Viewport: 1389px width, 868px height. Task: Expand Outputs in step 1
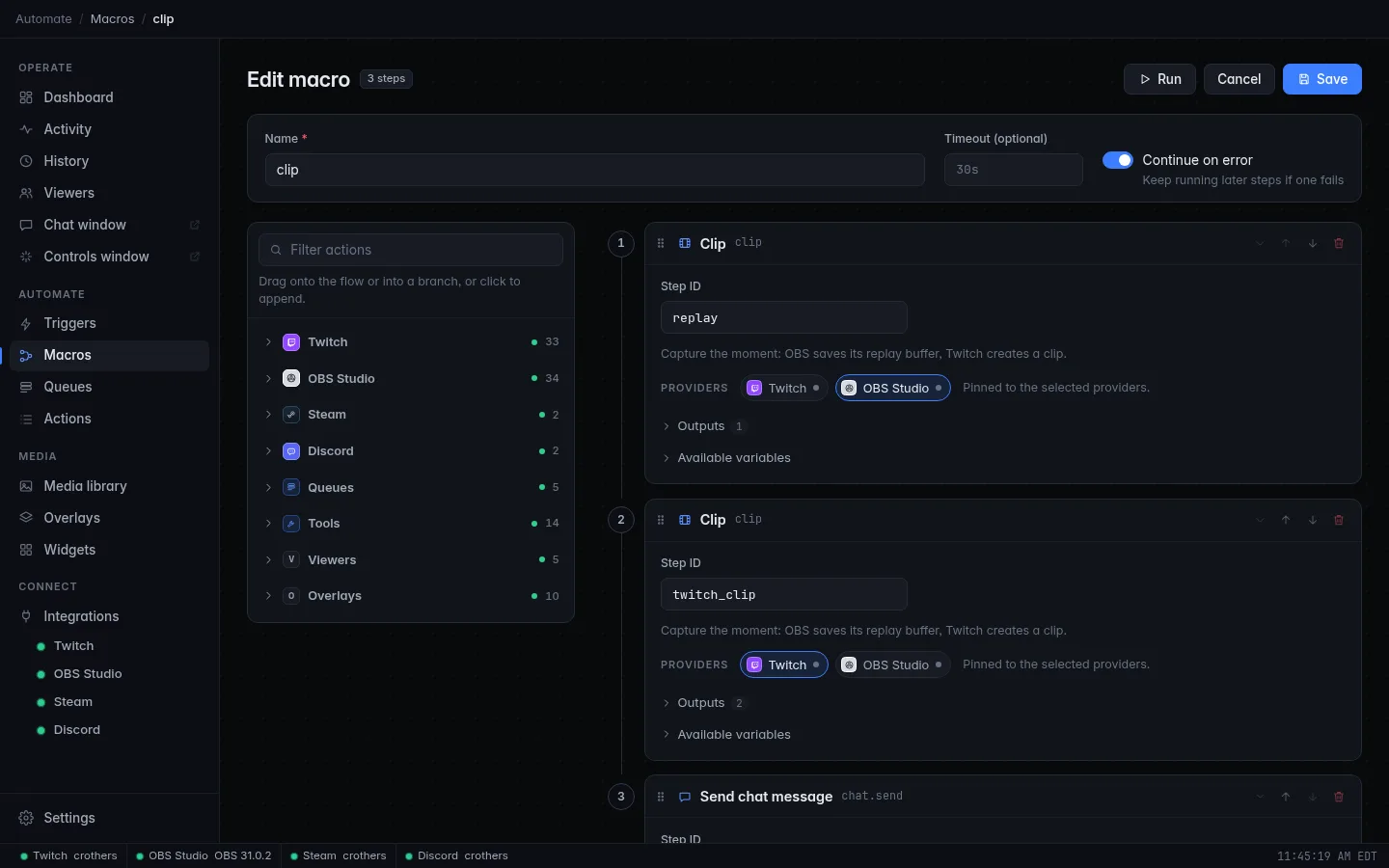coord(702,426)
